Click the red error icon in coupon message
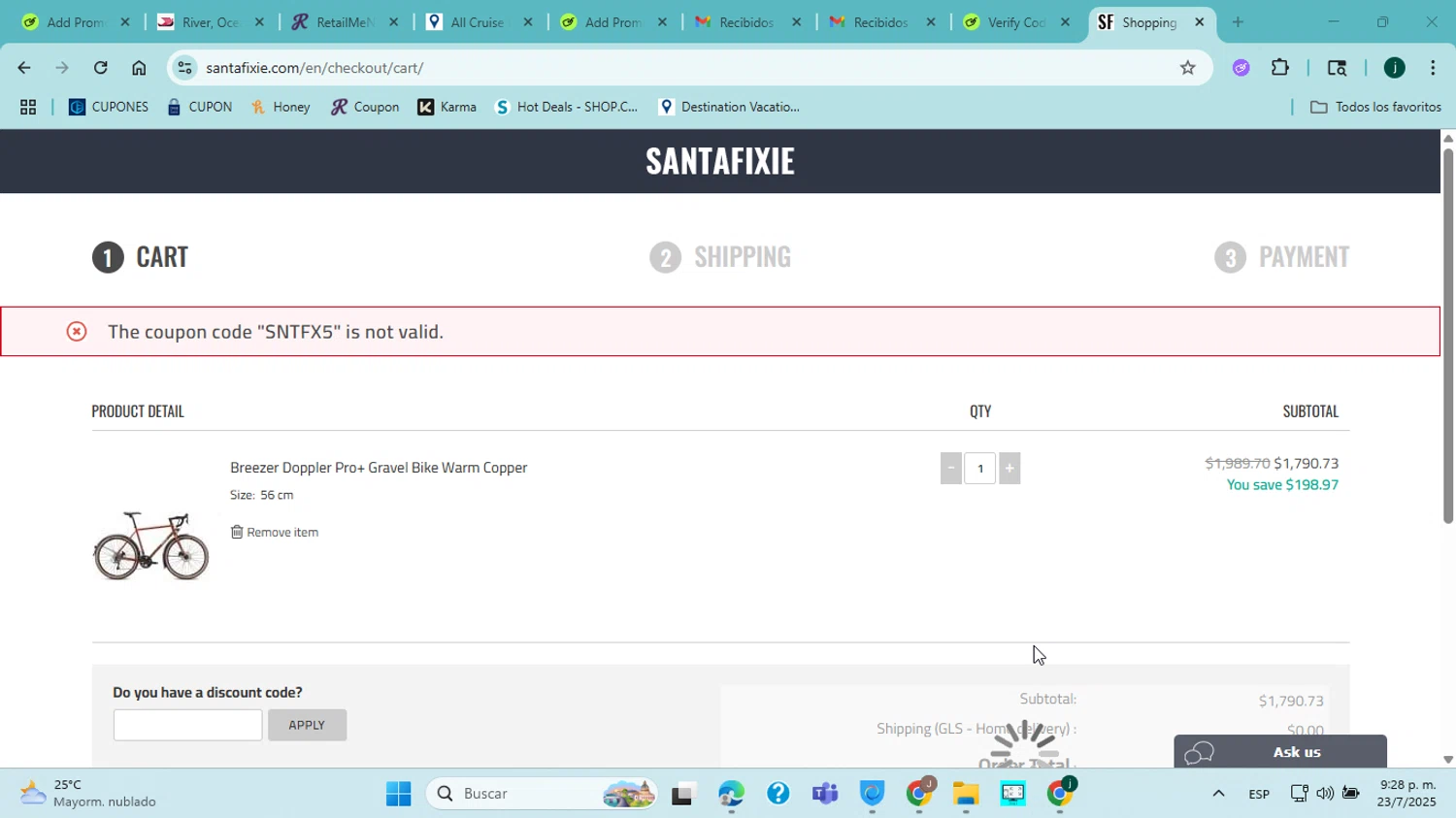Viewport: 1456px width, 818px height. pos(77,332)
